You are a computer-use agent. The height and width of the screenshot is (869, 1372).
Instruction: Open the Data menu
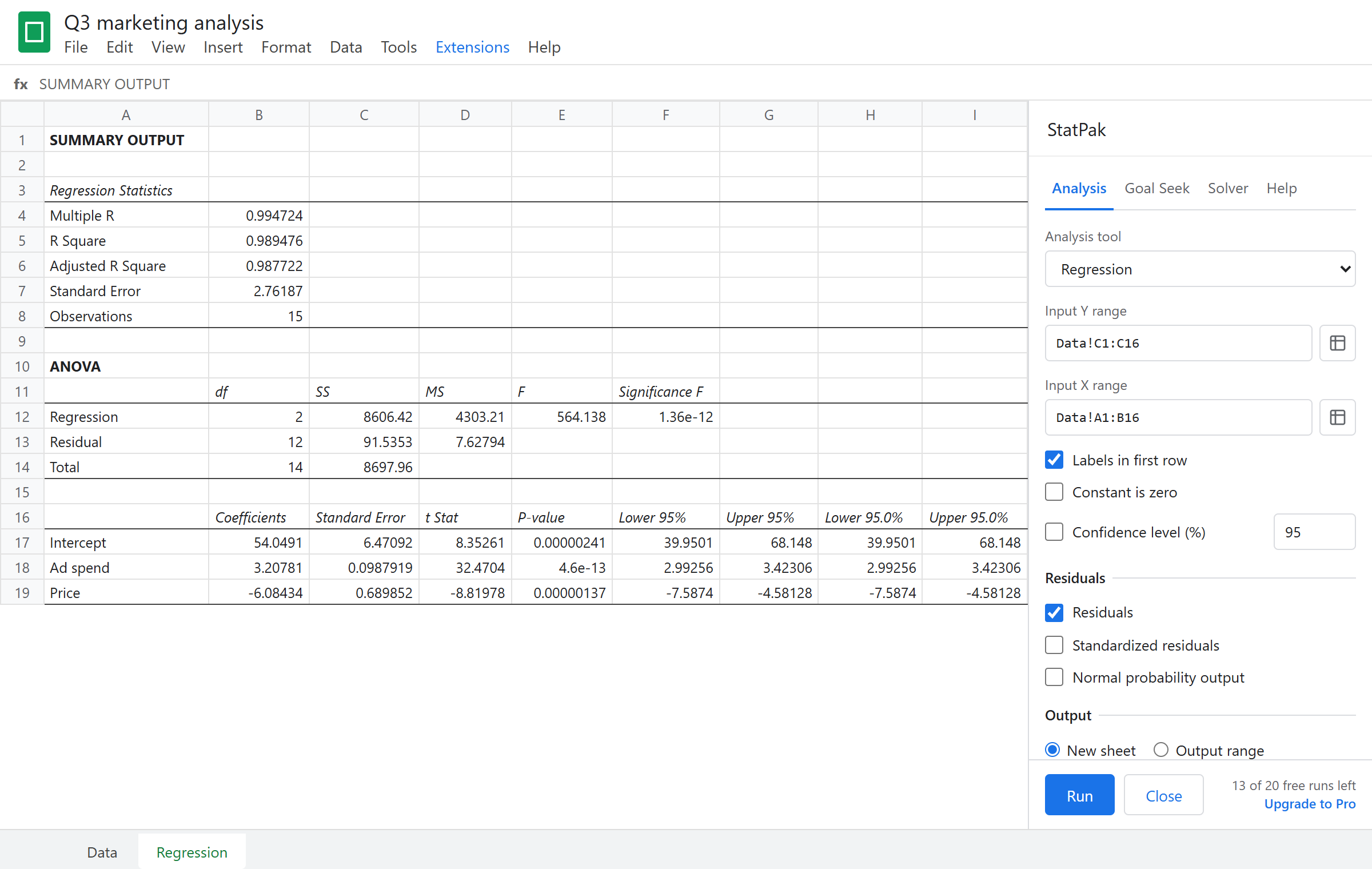coord(346,47)
